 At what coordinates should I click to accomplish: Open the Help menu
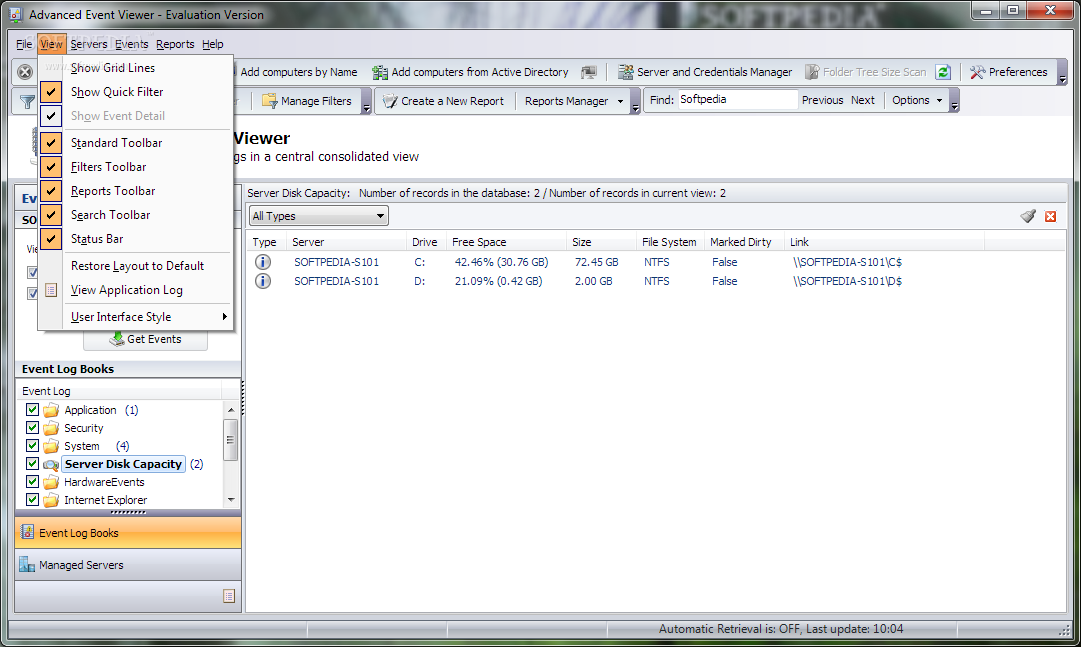(x=212, y=44)
